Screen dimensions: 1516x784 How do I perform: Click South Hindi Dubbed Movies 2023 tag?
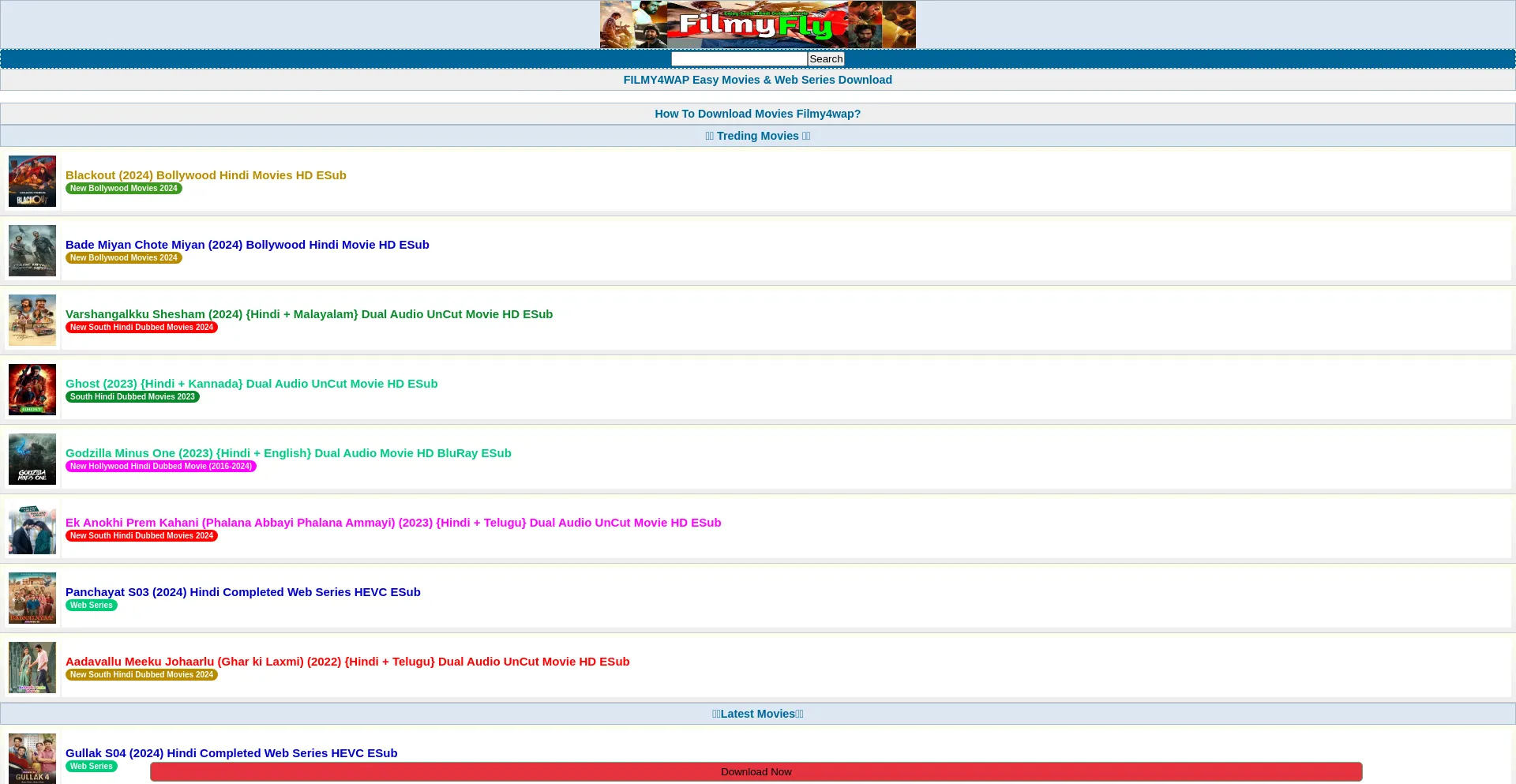[133, 397]
